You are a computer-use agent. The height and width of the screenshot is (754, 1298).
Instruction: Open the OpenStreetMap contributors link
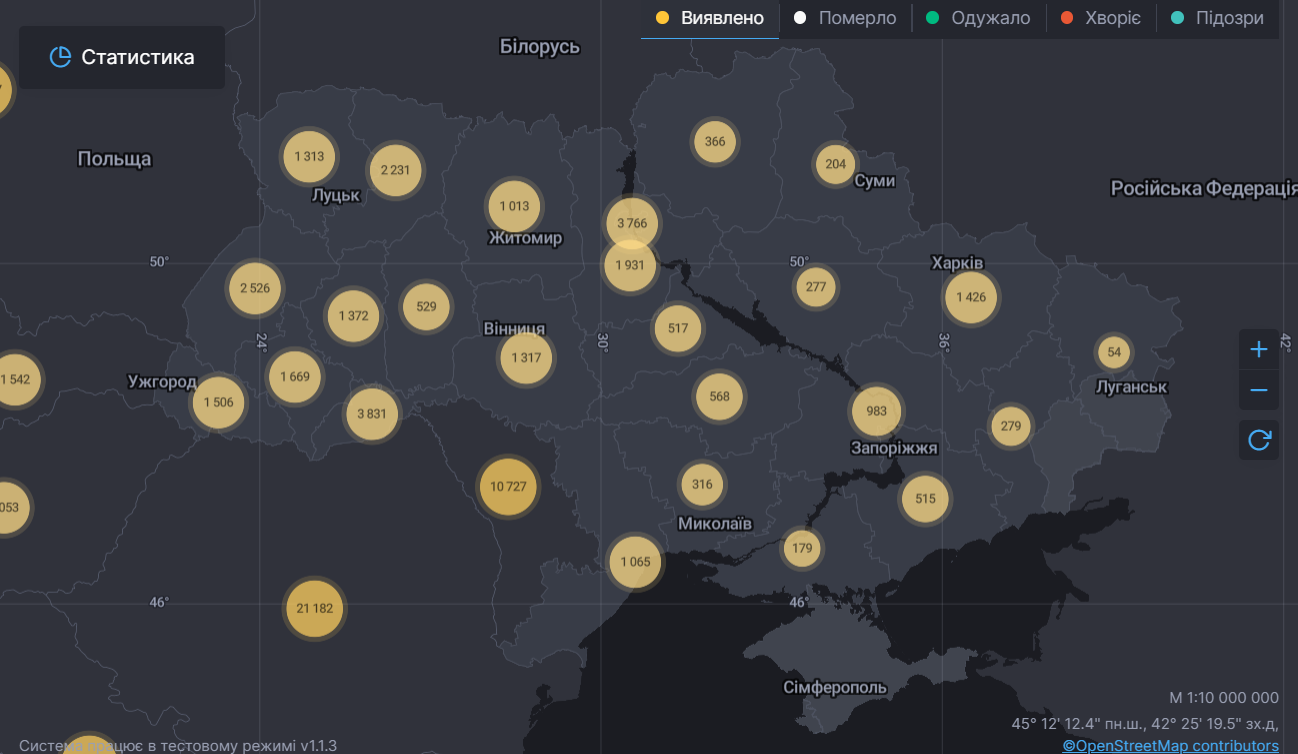pyautogui.click(x=1170, y=745)
